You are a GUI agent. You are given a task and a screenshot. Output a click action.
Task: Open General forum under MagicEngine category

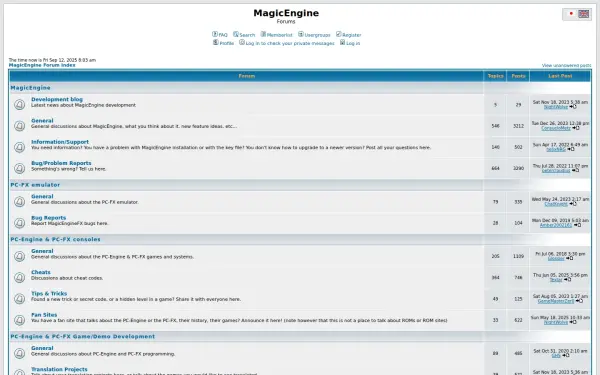42,121
